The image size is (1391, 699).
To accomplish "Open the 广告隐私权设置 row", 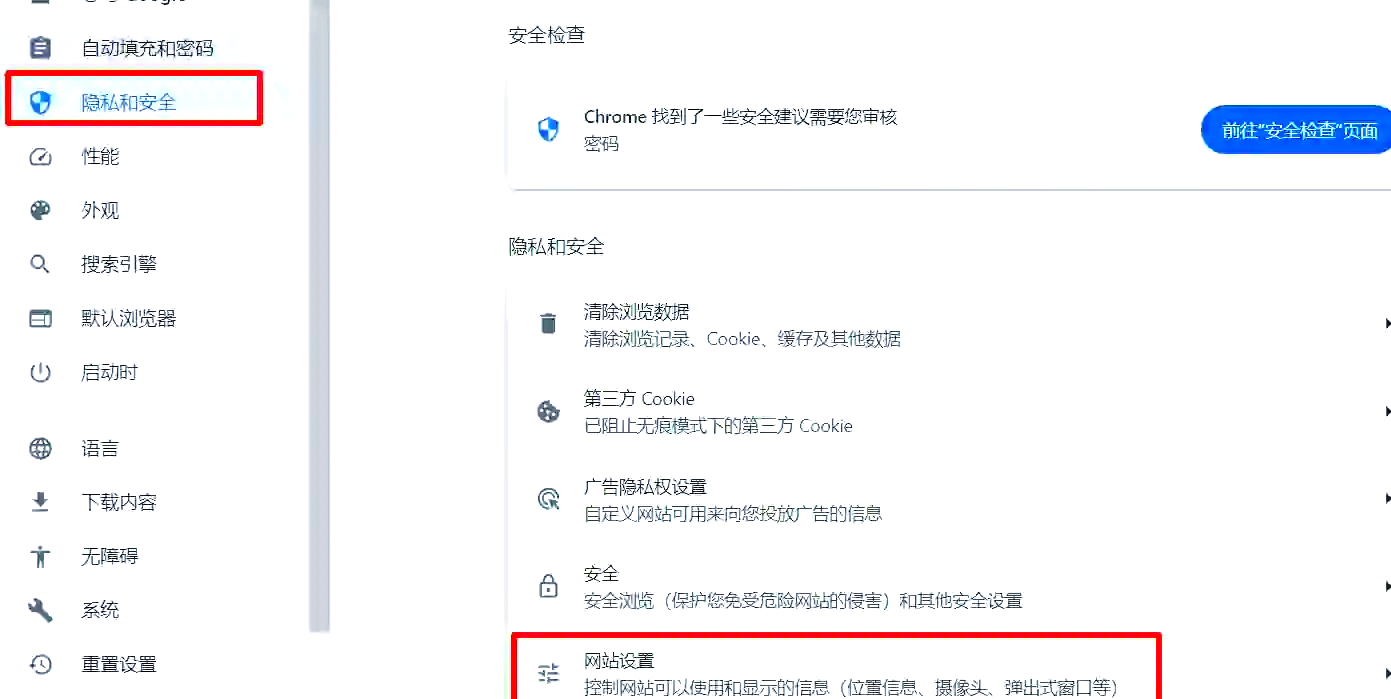I will [949, 499].
